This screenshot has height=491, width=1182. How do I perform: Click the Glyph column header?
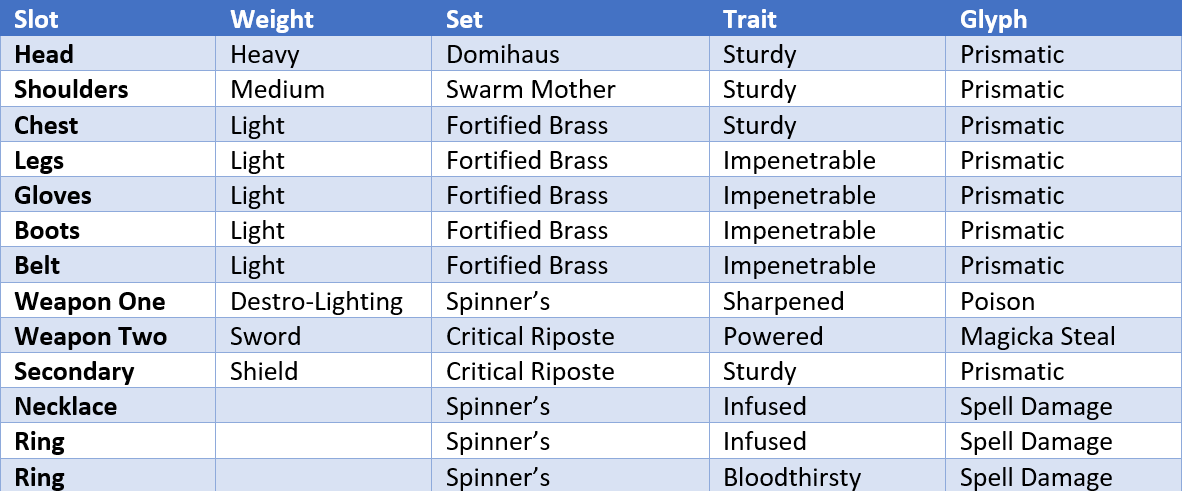point(993,20)
